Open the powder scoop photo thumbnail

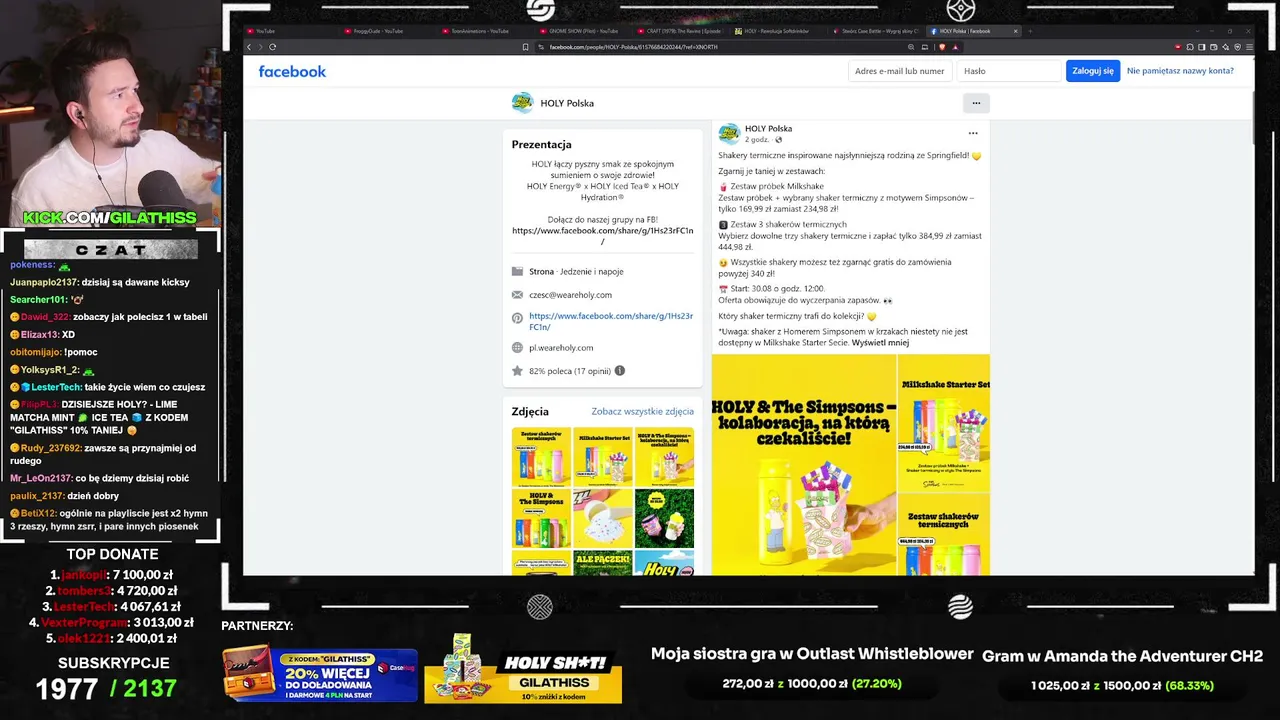(x=603, y=518)
